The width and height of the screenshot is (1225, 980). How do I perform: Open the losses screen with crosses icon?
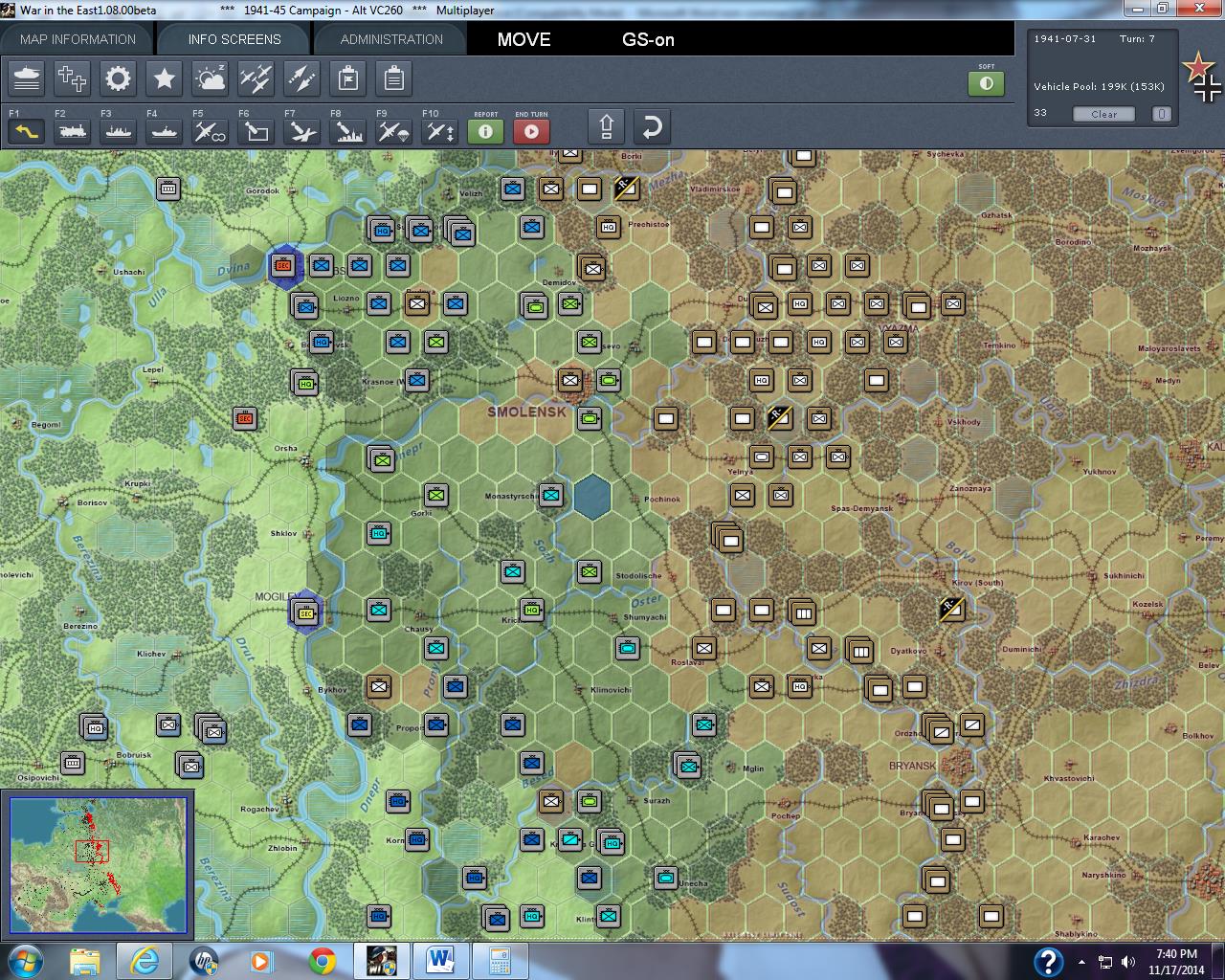point(72,78)
